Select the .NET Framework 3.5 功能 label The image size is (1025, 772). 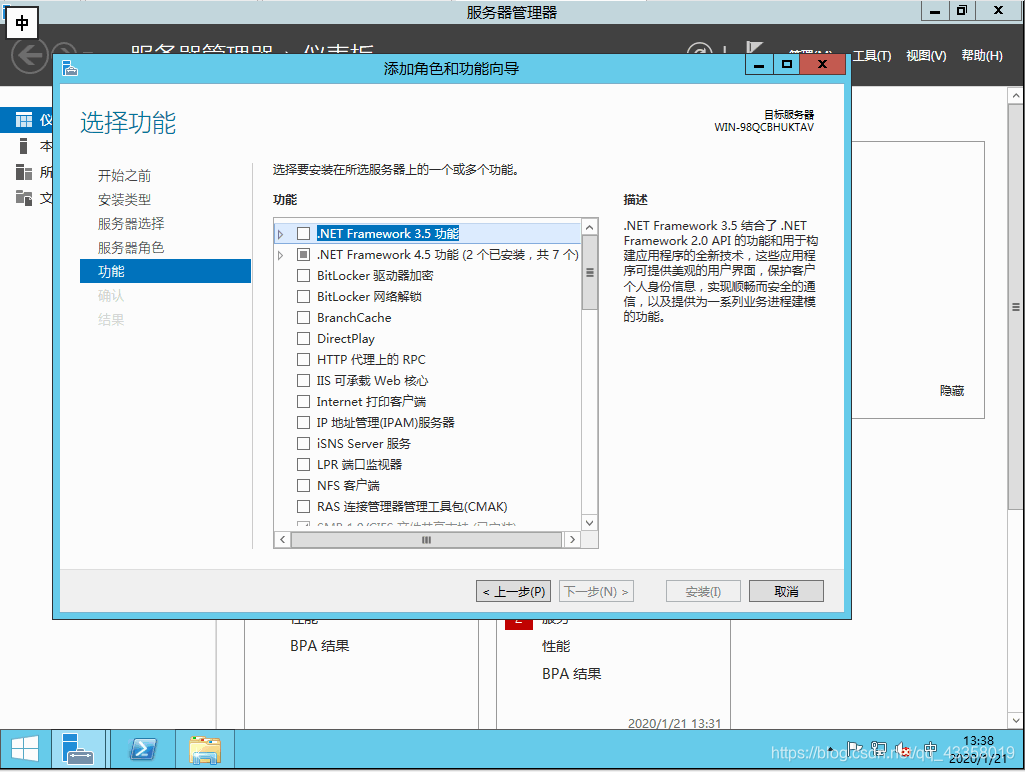point(388,233)
